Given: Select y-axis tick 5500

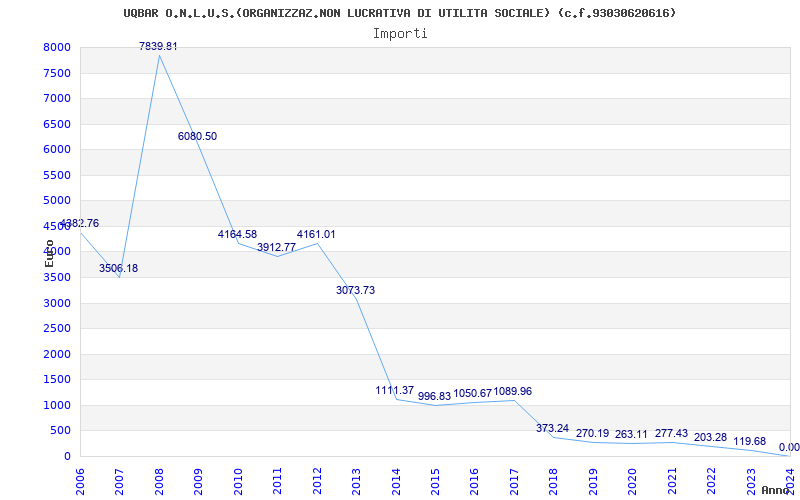Looking at the screenshot, I should click(x=57, y=175).
